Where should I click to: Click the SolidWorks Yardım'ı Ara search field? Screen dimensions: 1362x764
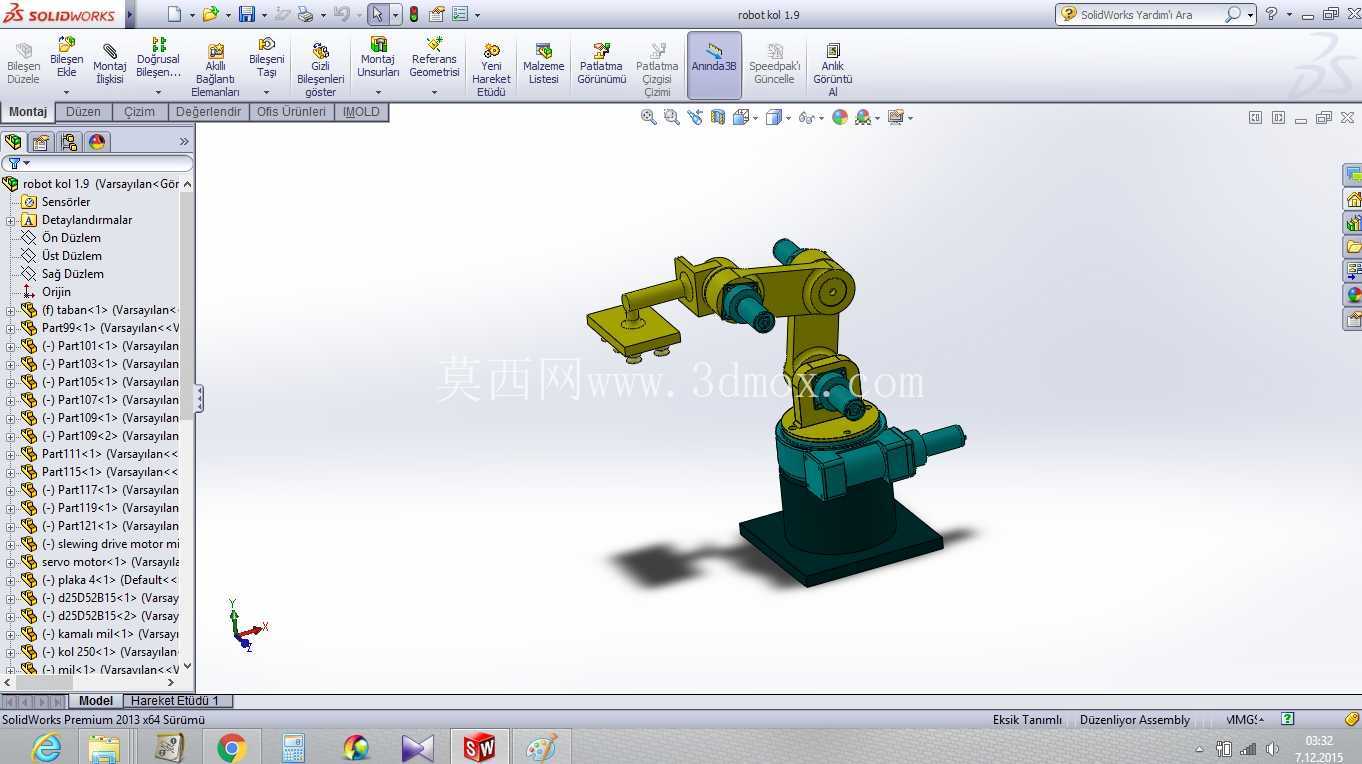(x=1150, y=14)
